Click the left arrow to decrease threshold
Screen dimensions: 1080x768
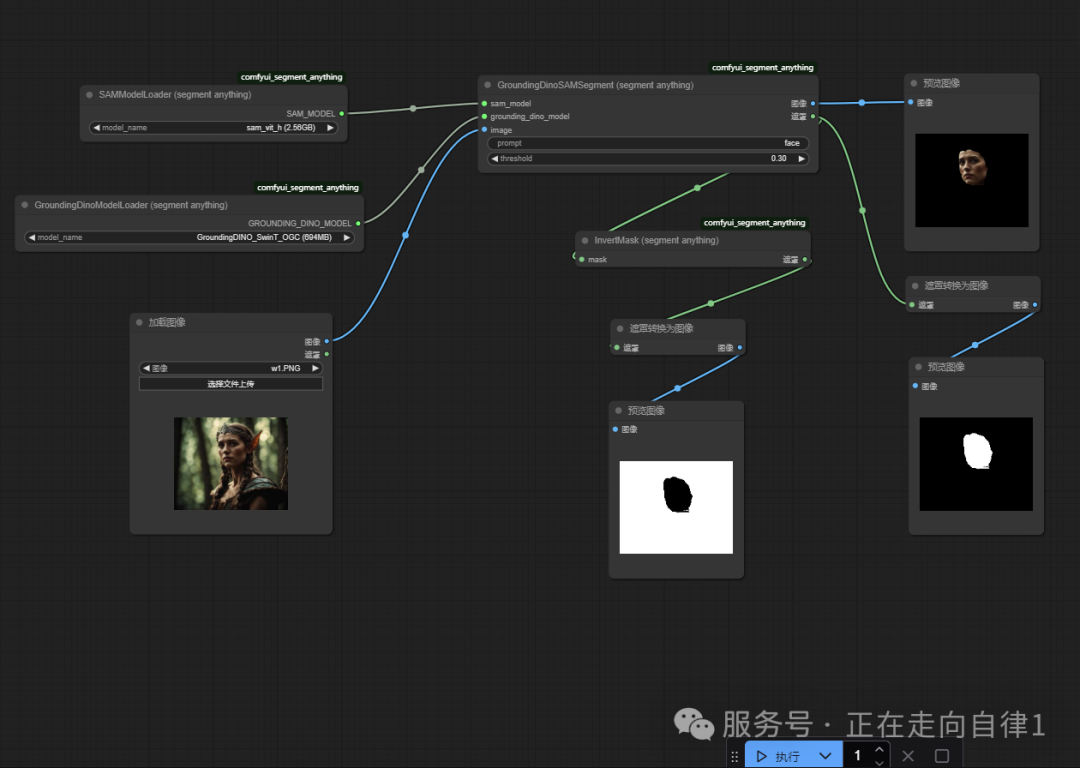[x=493, y=159]
